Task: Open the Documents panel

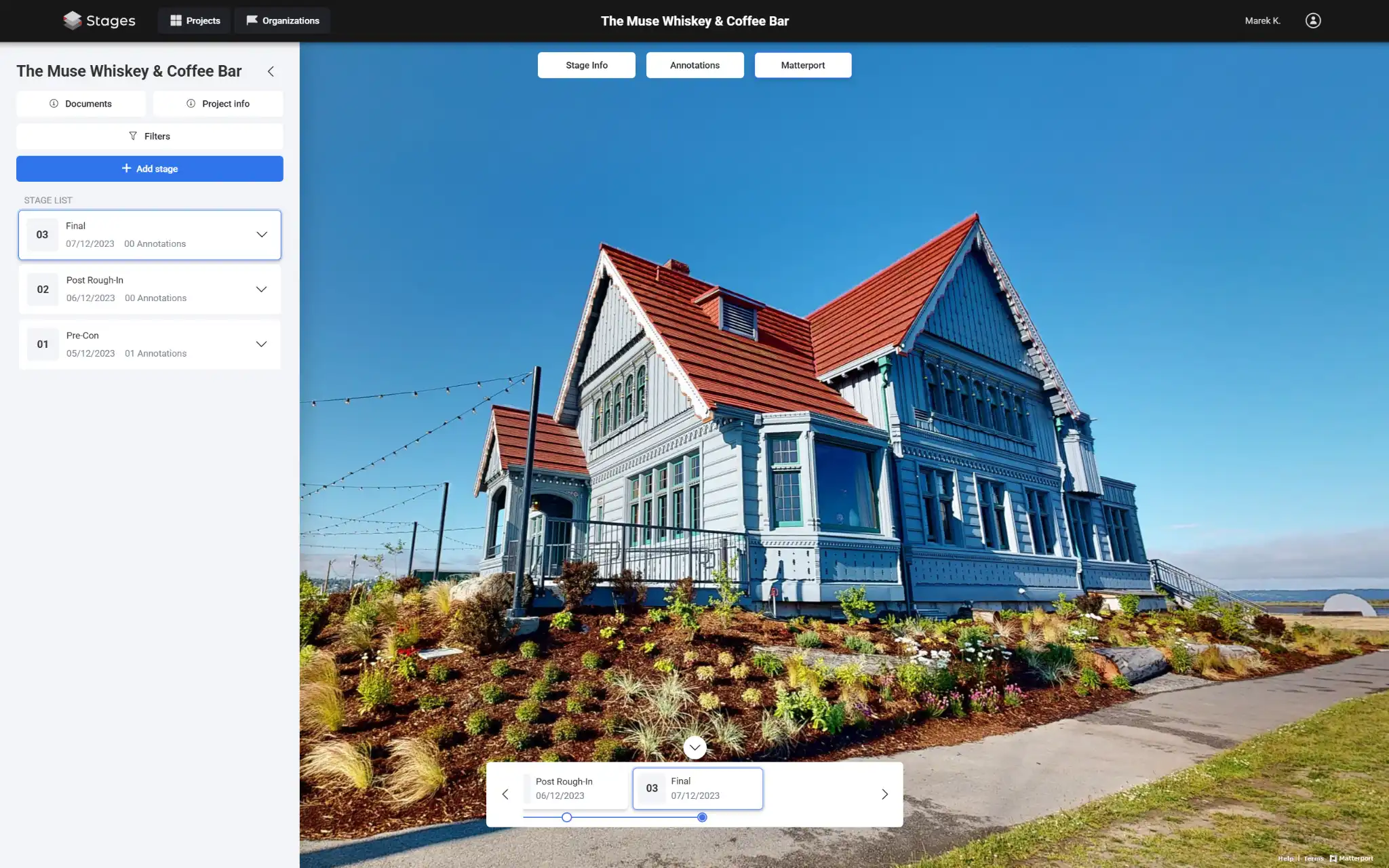Action: 81,104
